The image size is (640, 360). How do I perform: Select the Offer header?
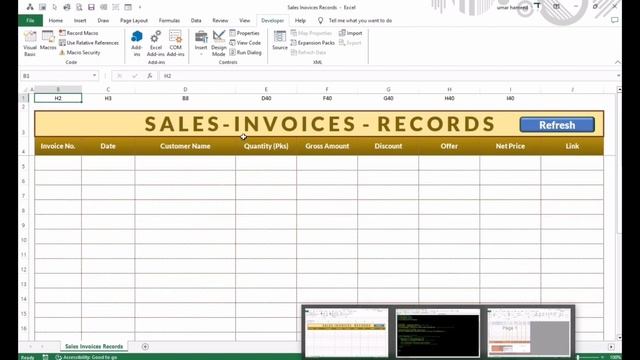449,146
